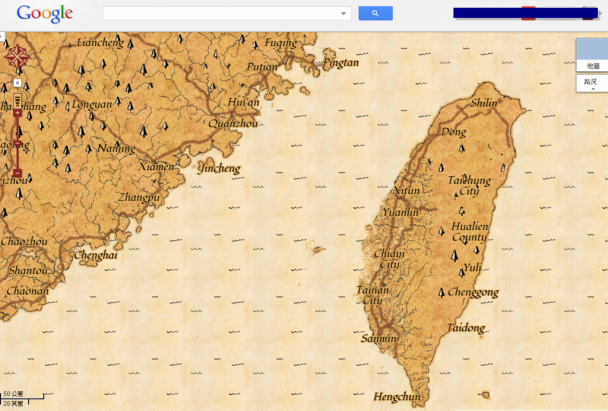Click the Hualien County map label

470,231
